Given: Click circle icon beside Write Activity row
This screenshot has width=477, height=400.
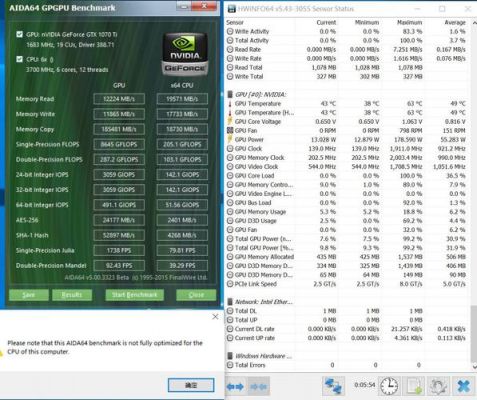Looking at the screenshot, I should tap(230, 31).
